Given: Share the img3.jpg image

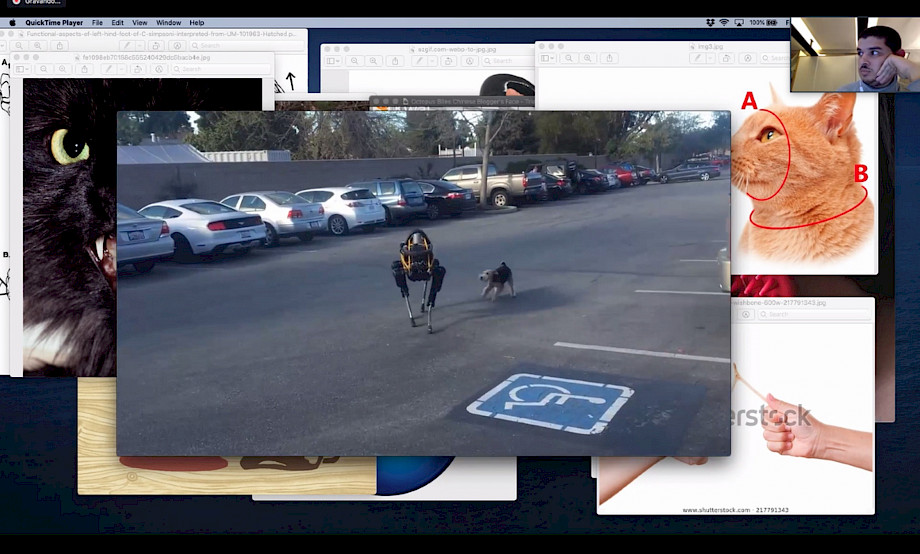Looking at the screenshot, I should click(609, 58).
